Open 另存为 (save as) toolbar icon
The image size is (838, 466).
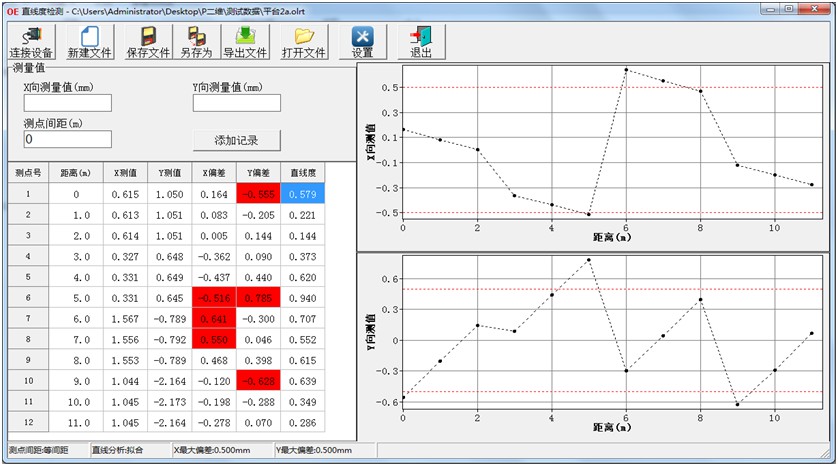click(195, 41)
